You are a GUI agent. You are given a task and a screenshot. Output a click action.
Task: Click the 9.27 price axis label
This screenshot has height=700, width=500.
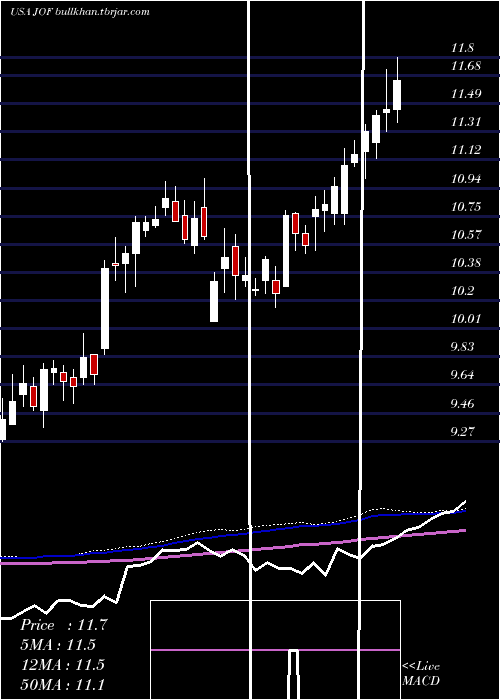tap(463, 432)
